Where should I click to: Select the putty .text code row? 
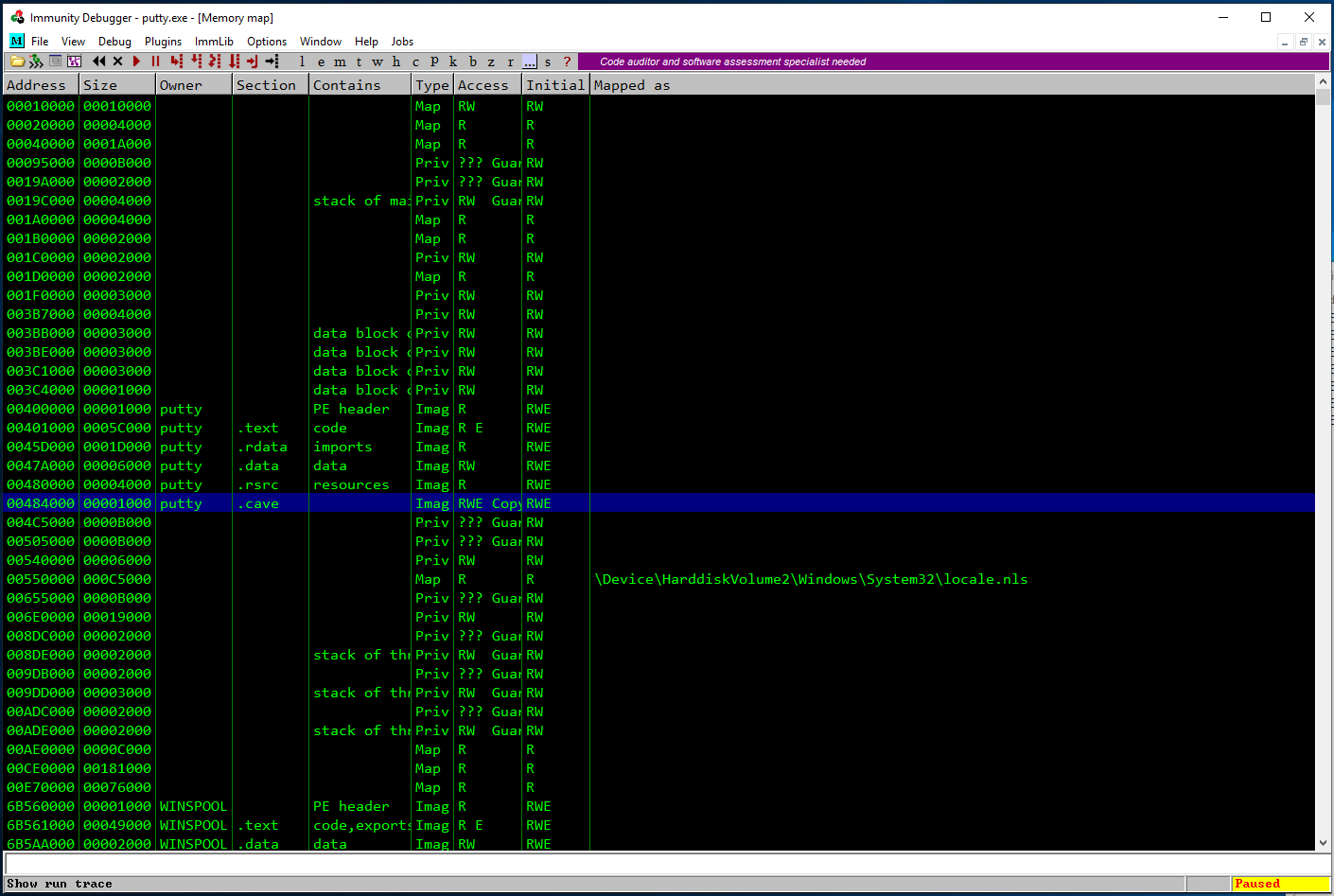tap(658, 428)
